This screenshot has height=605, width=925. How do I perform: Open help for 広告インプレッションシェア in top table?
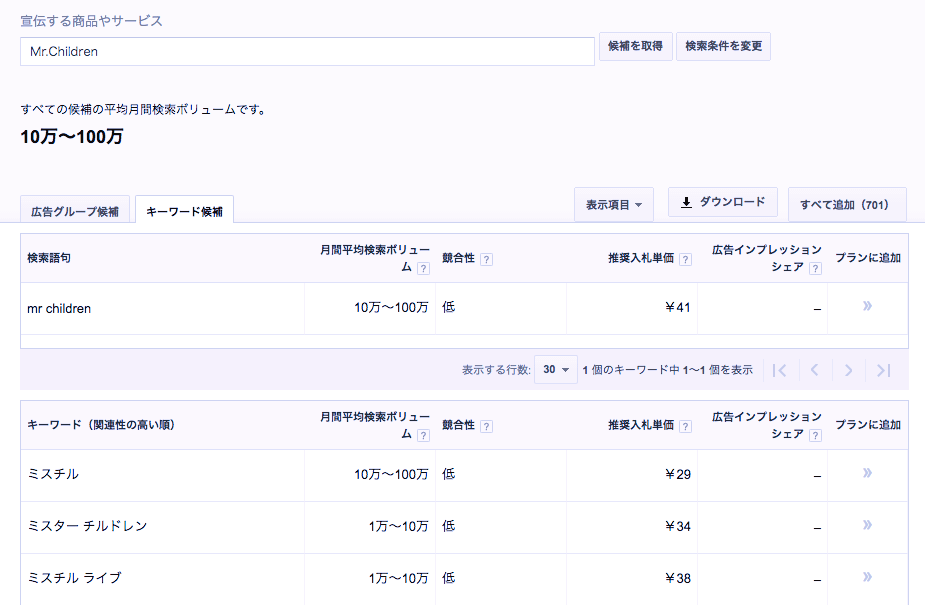click(x=815, y=269)
